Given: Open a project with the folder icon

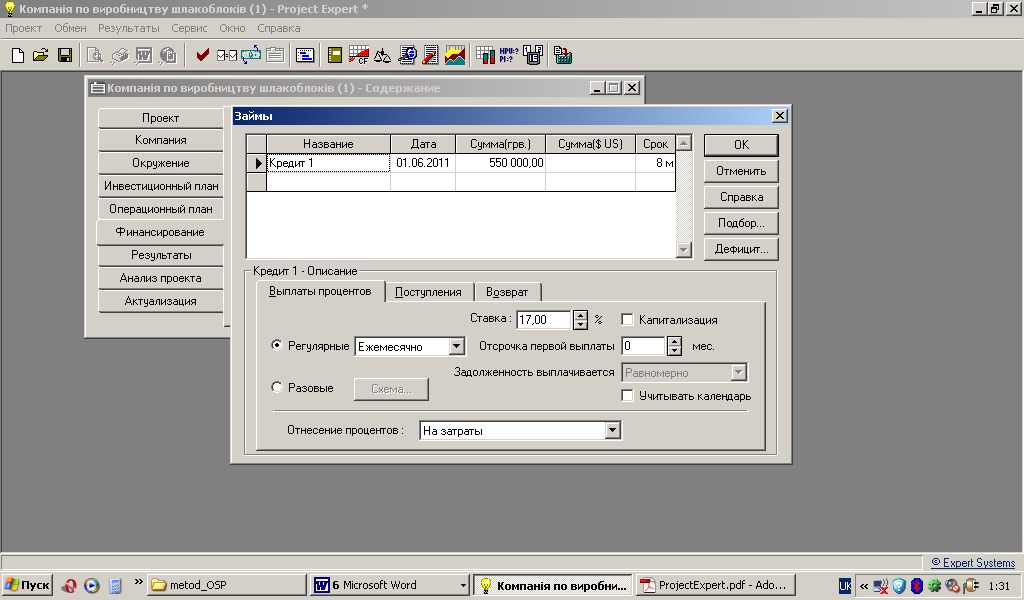Looking at the screenshot, I should pos(40,55).
